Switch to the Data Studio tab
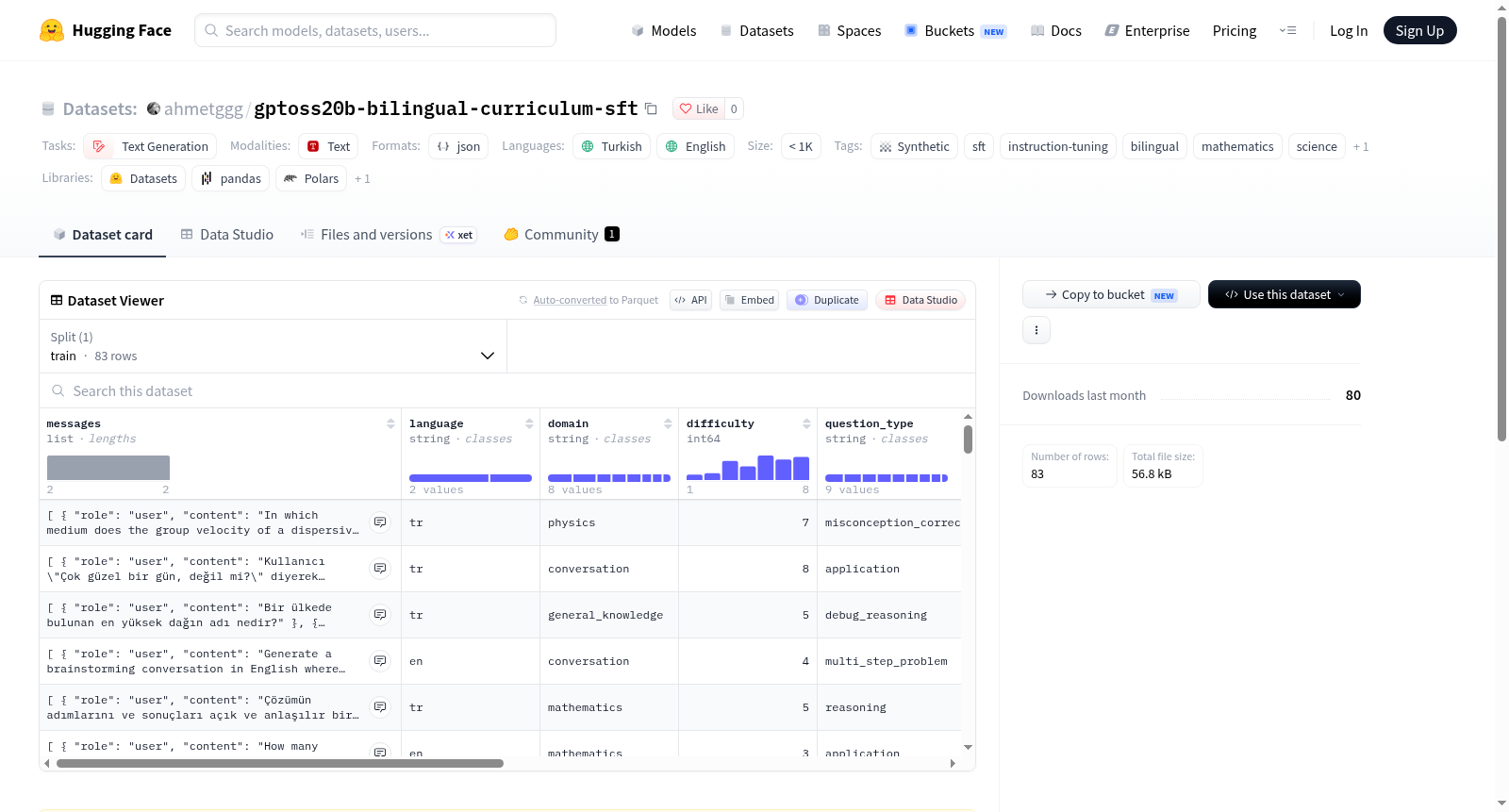The width and height of the screenshot is (1509, 812). tap(227, 235)
